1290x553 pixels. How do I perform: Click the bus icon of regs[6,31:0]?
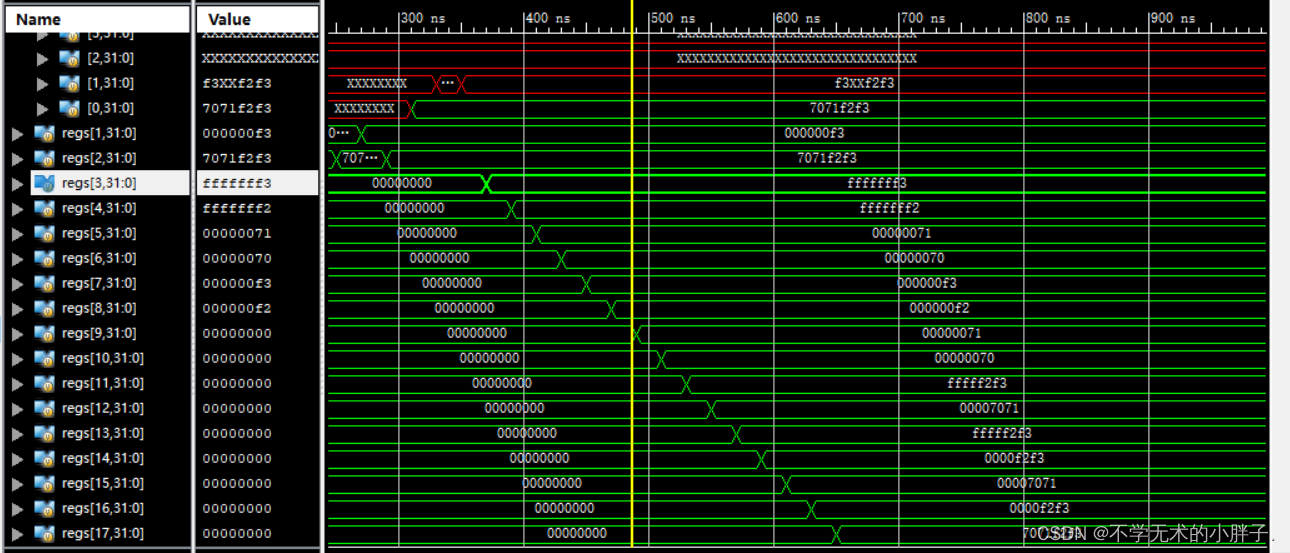pos(44,258)
